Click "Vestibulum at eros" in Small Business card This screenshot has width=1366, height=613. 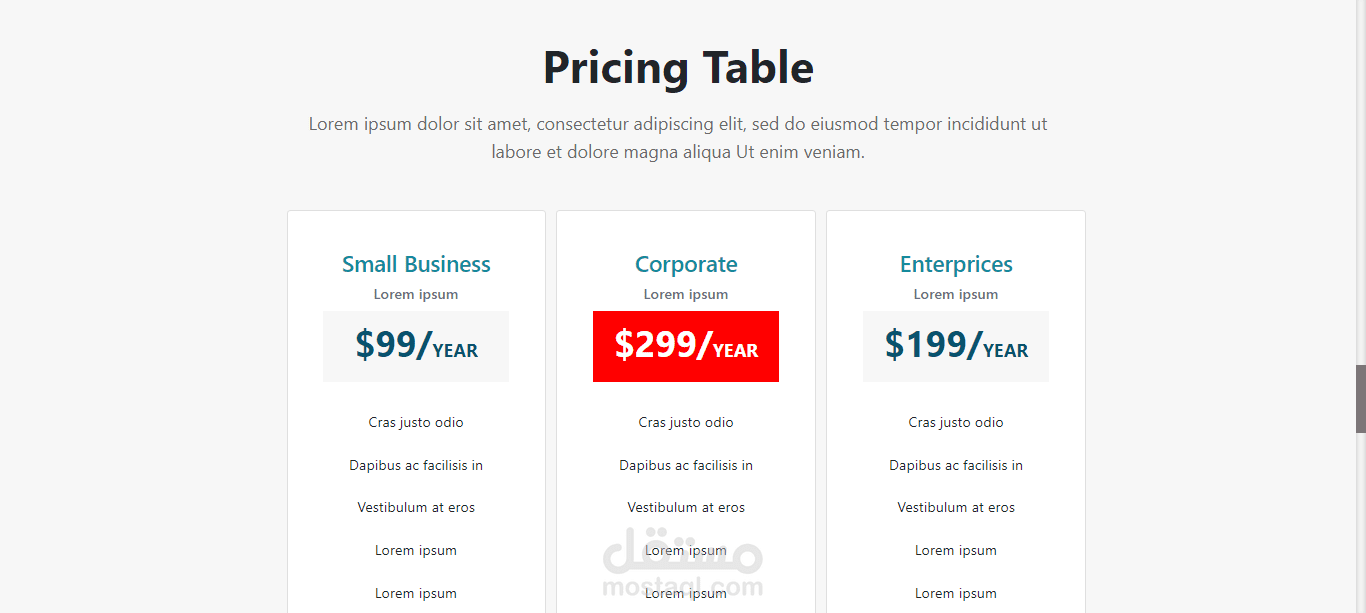click(416, 507)
